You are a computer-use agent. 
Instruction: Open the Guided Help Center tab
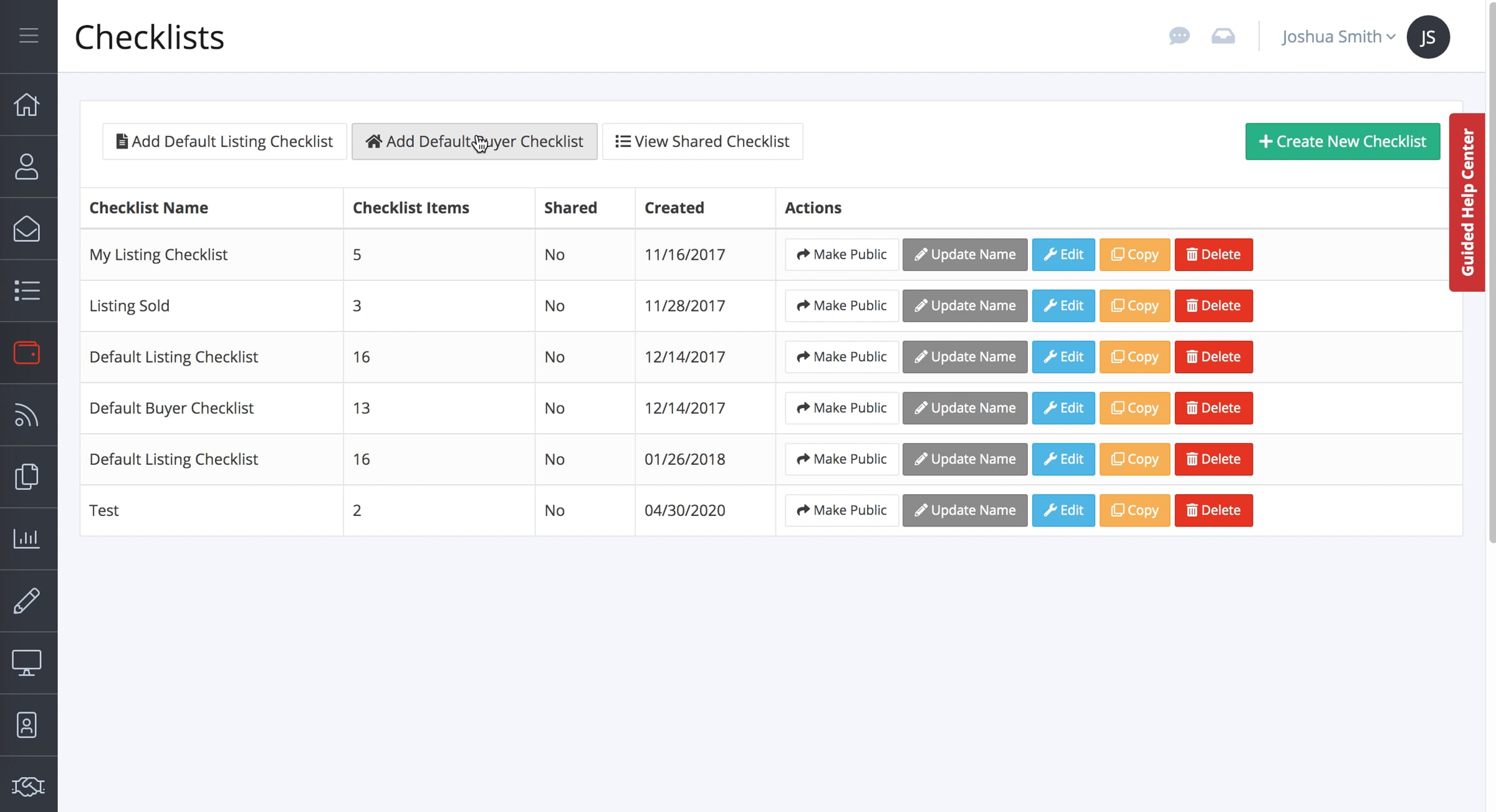(1467, 203)
